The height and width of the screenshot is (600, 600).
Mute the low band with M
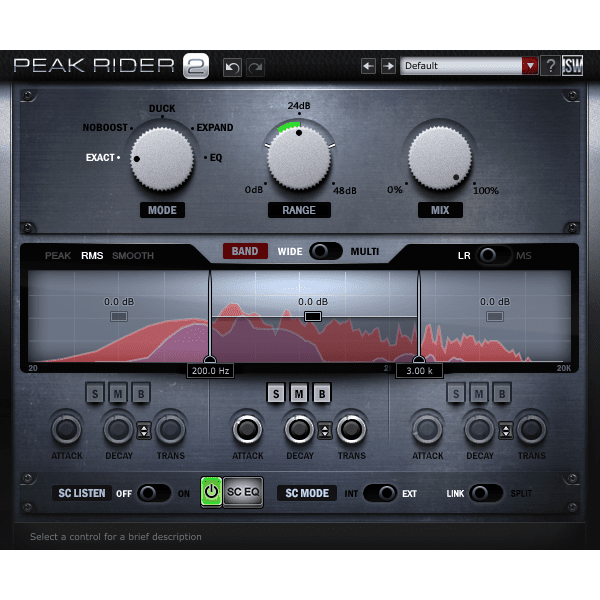(118, 393)
